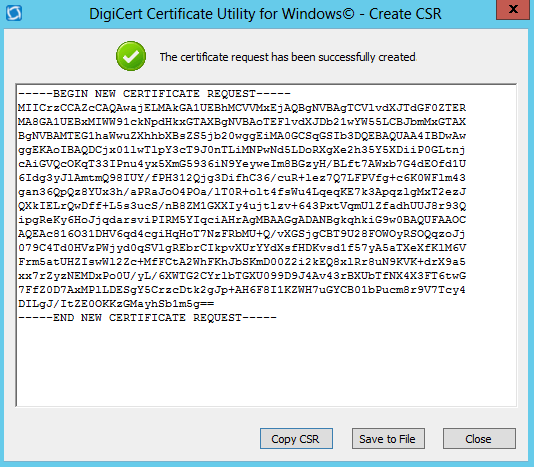Click the CSR line starting with 7FfZ0D7AxMPlLDESgY
Image resolution: width=534 pixels, height=467 pixels.
coord(242,290)
